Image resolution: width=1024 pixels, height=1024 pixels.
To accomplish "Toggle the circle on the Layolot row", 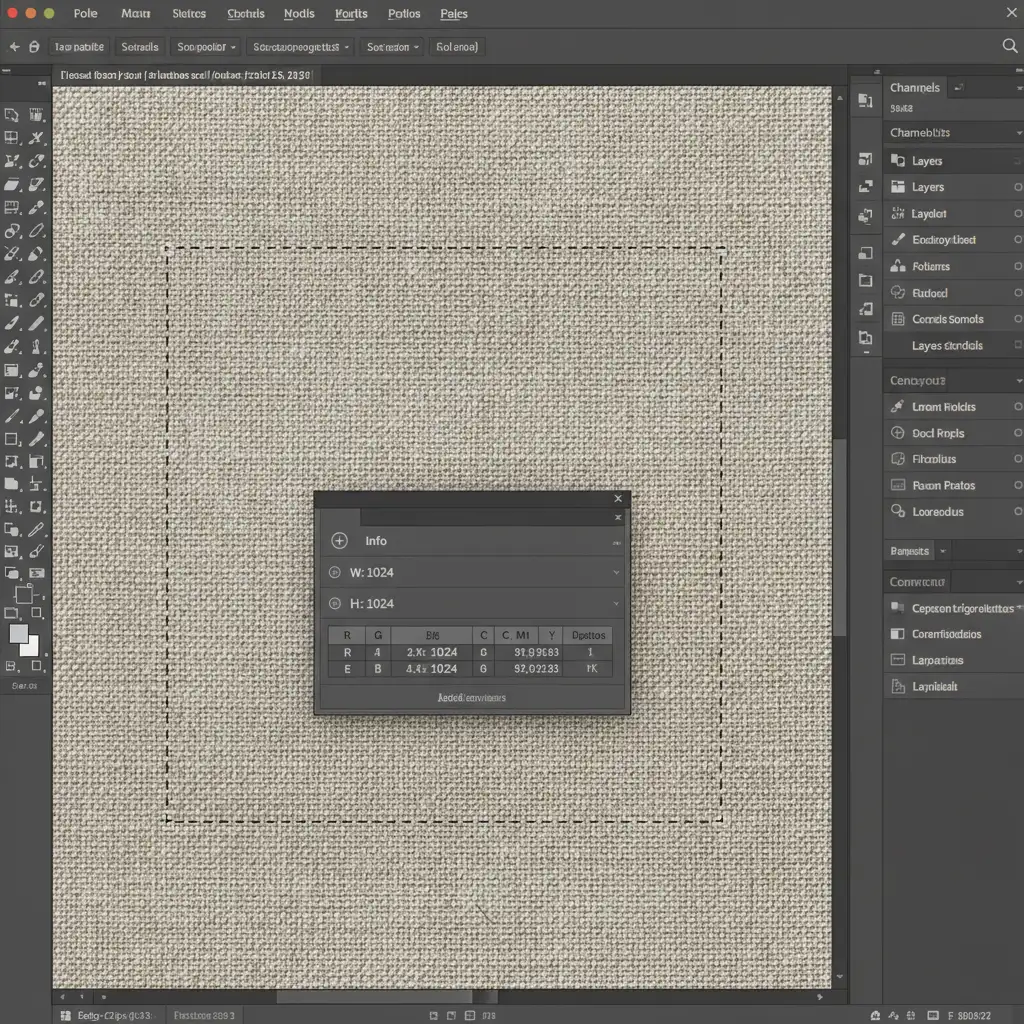I will click(x=1017, y=213).
